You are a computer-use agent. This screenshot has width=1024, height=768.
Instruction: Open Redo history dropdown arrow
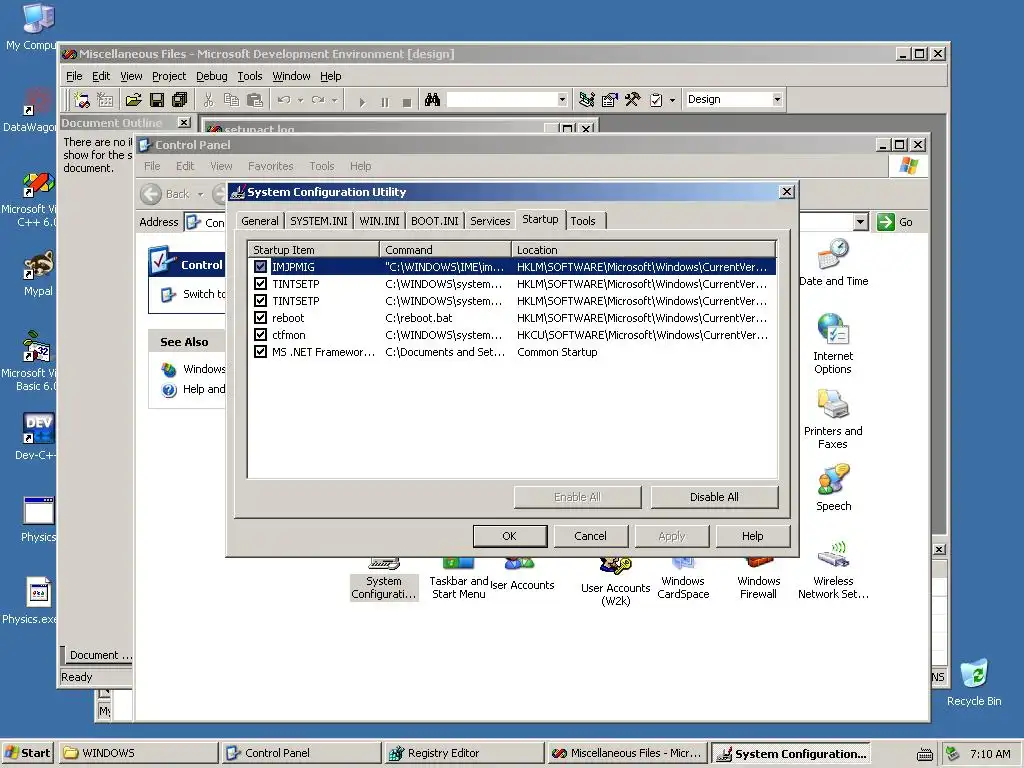334,101
